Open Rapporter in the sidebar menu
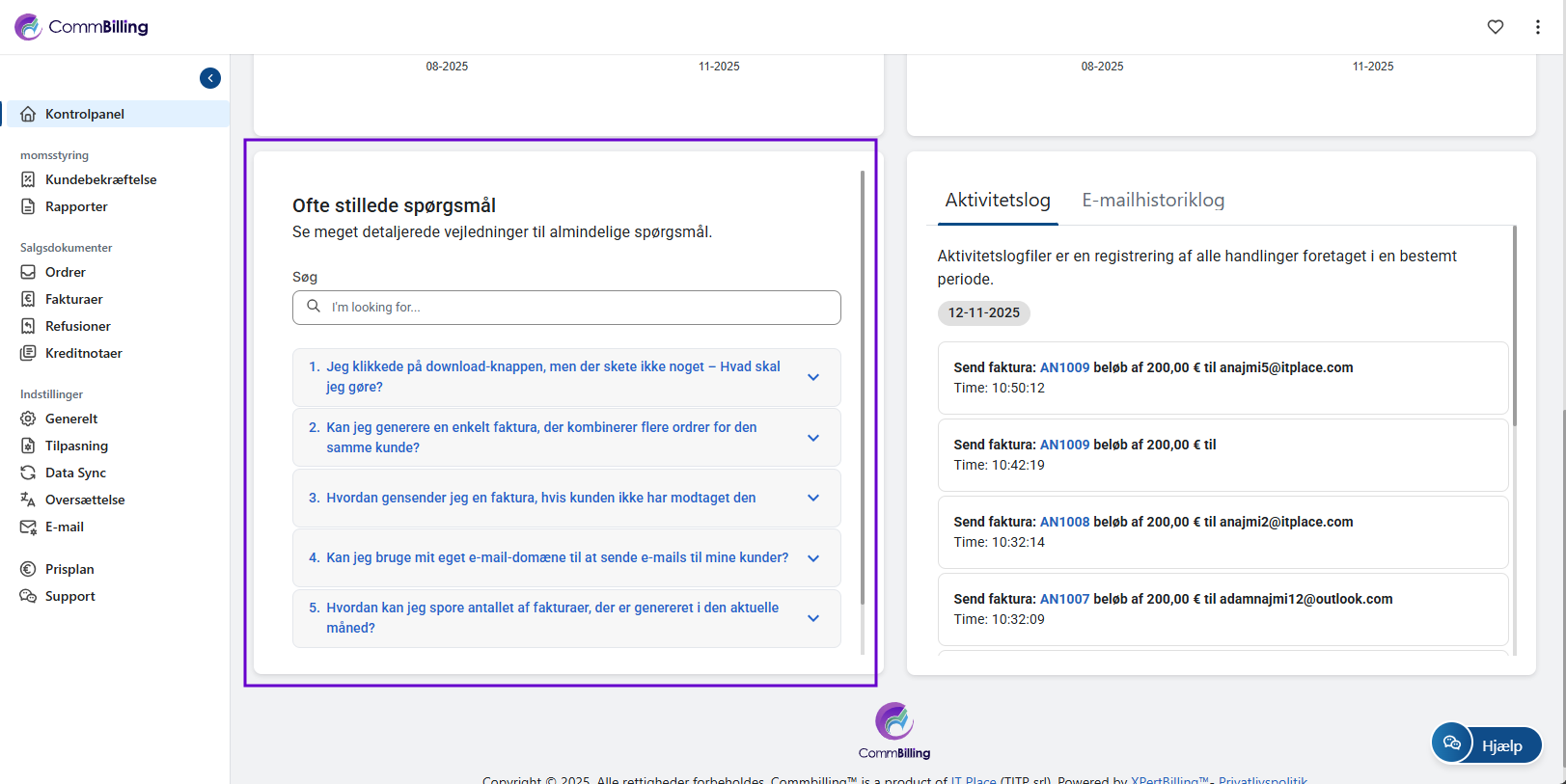Viewport: 1566px width, 784px height. click(75, 206)
